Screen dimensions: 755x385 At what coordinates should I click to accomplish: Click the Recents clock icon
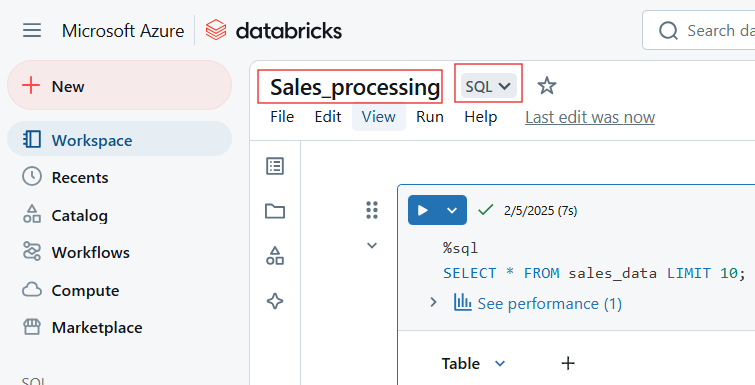32,177
